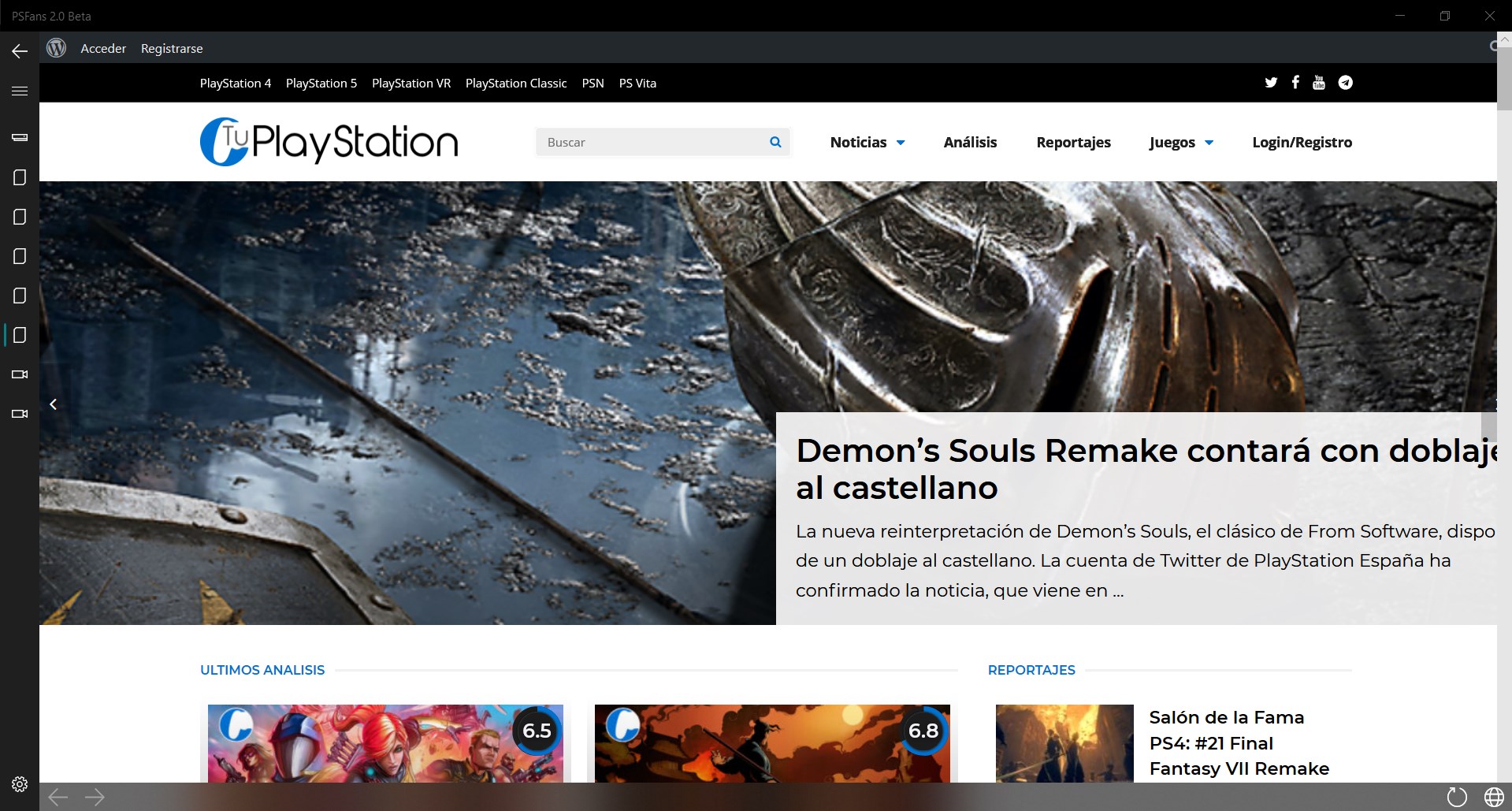Open the hamburger menu in the sidebar
The image size is (1512, 811).
[x=20, y=91]
